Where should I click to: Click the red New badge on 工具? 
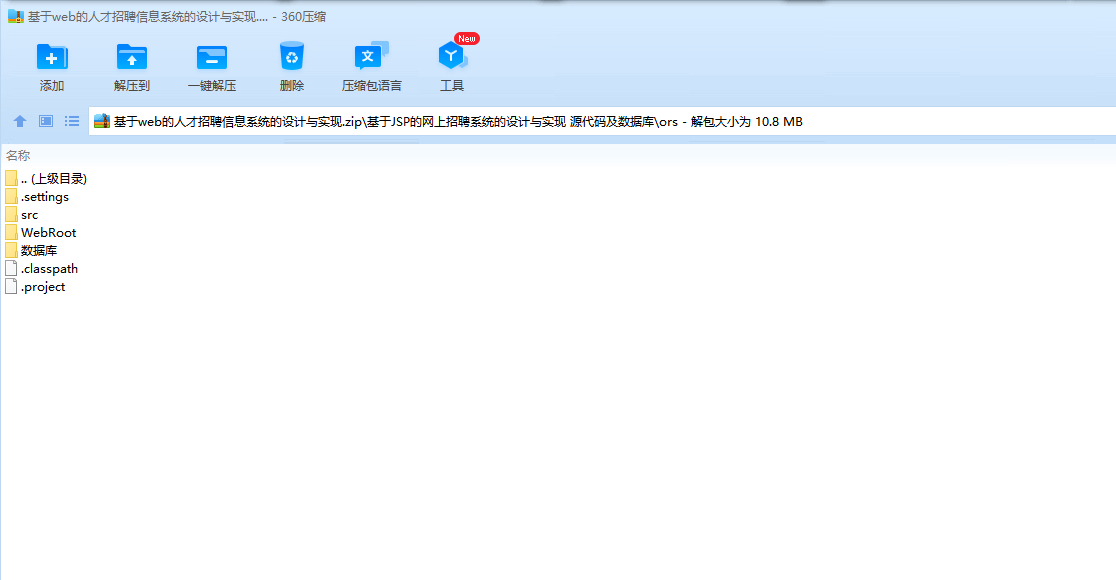pyautogui.click(x=467, y=38)
